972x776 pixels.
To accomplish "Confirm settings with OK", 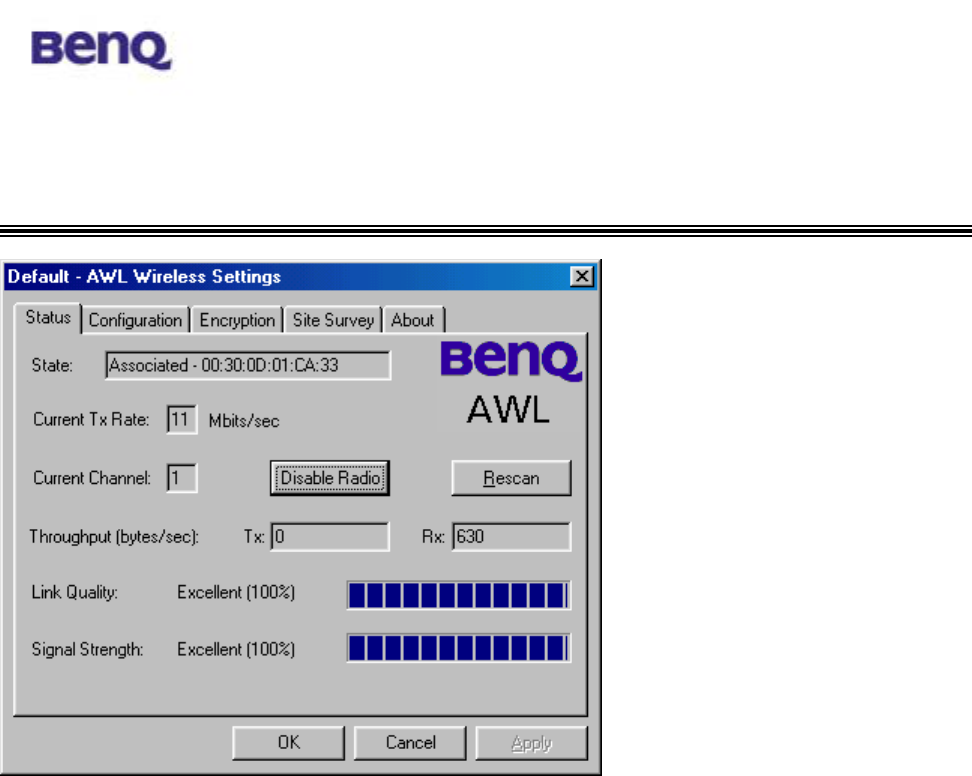I will point(288,743).
